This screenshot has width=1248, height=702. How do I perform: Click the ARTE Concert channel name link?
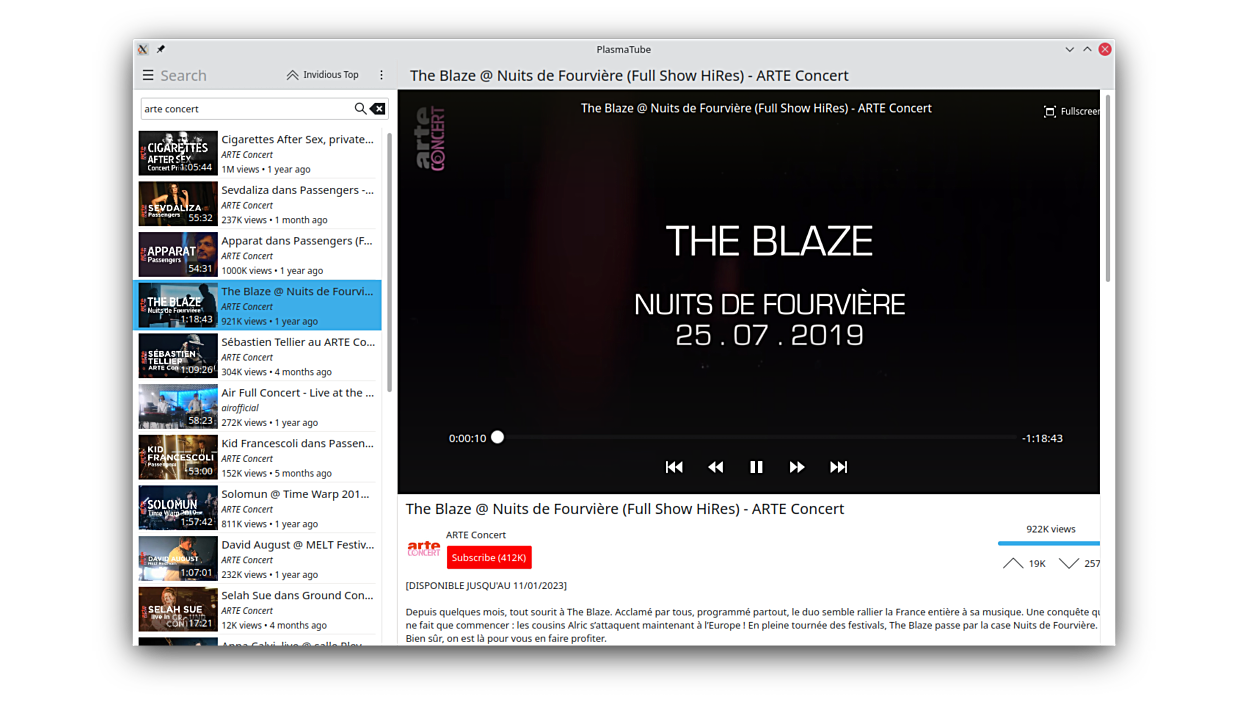coord(476,535)
